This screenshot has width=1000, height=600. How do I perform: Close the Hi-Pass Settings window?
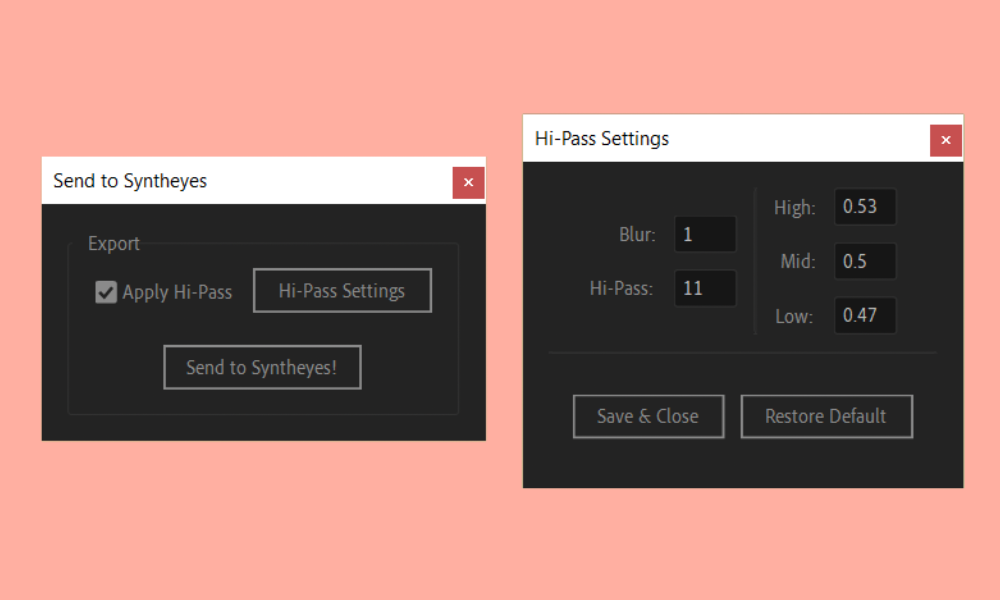946,140
